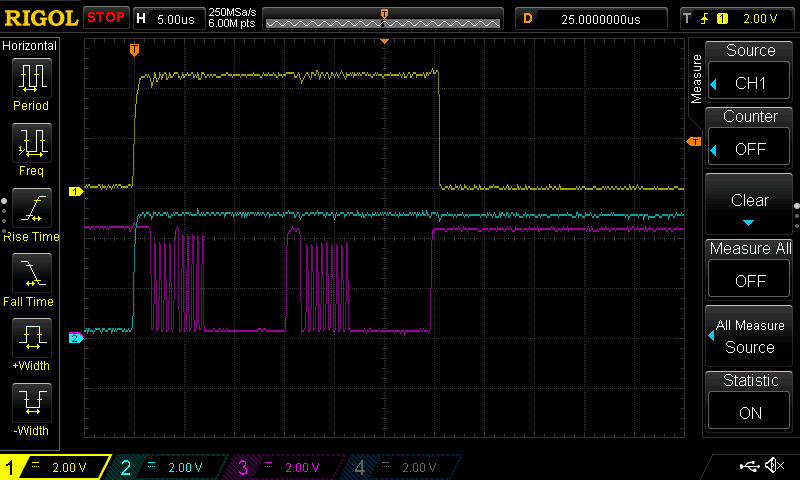The width and height of the screenshot is (800, 480).
Task: Choose the Rise Time measurement icon
Action: (31, 210)
